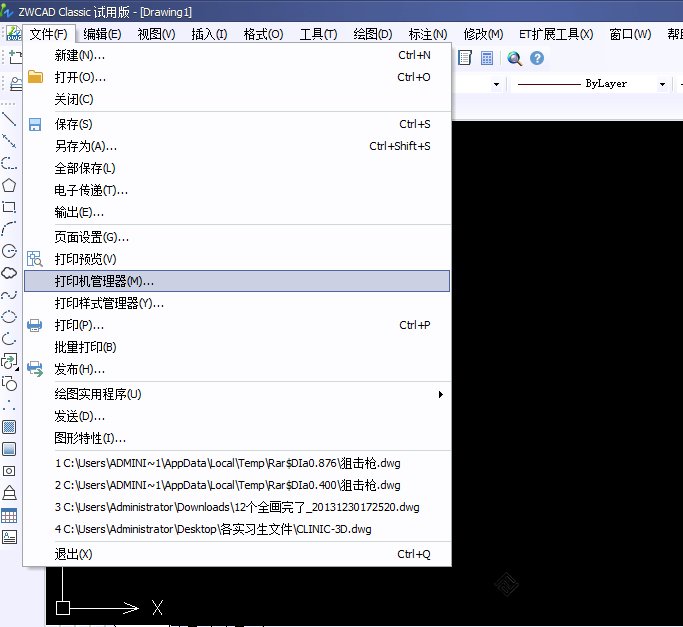Click the blue Help question icon
Screen dimensions: 683x627
[537, 58]
